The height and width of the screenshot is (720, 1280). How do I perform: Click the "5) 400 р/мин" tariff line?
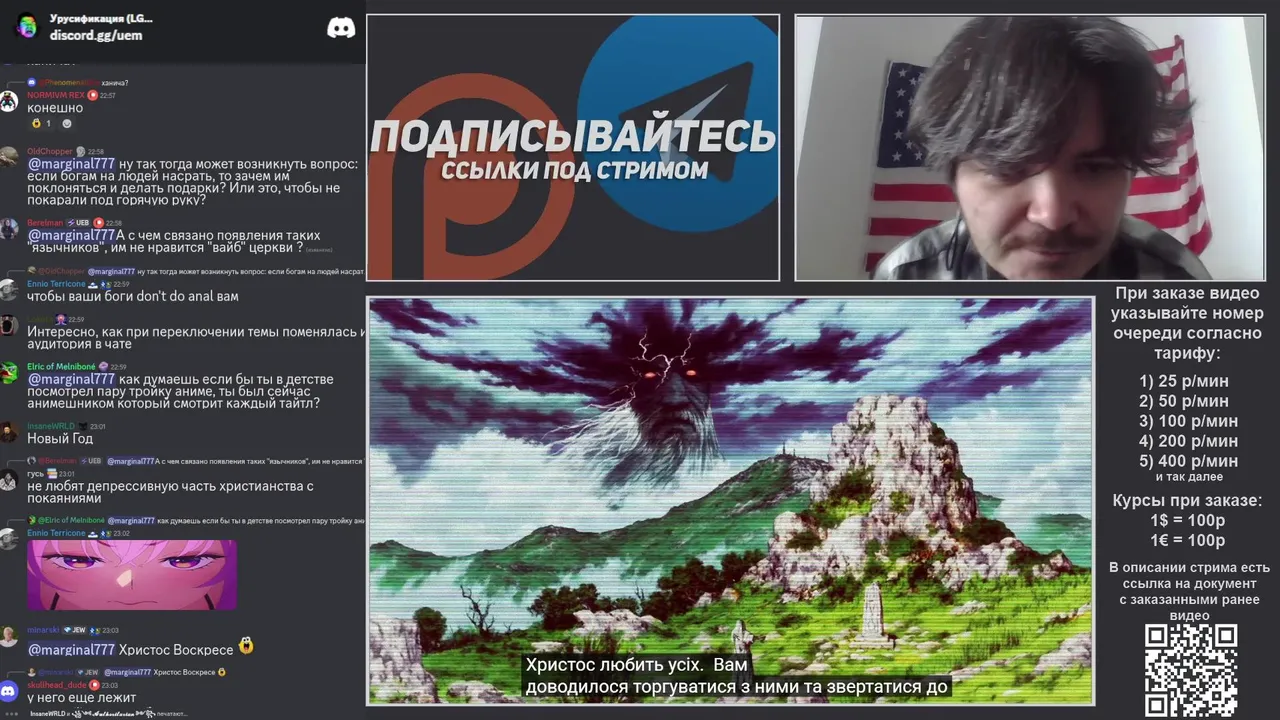click(x=1188, y=461)
